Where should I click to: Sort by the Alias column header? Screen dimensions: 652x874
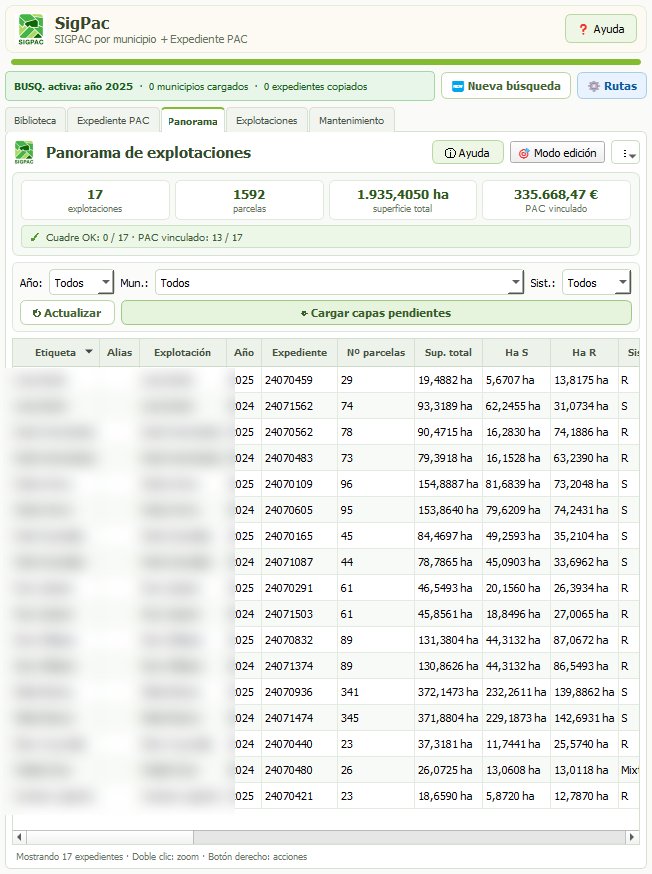coord(120,352)
